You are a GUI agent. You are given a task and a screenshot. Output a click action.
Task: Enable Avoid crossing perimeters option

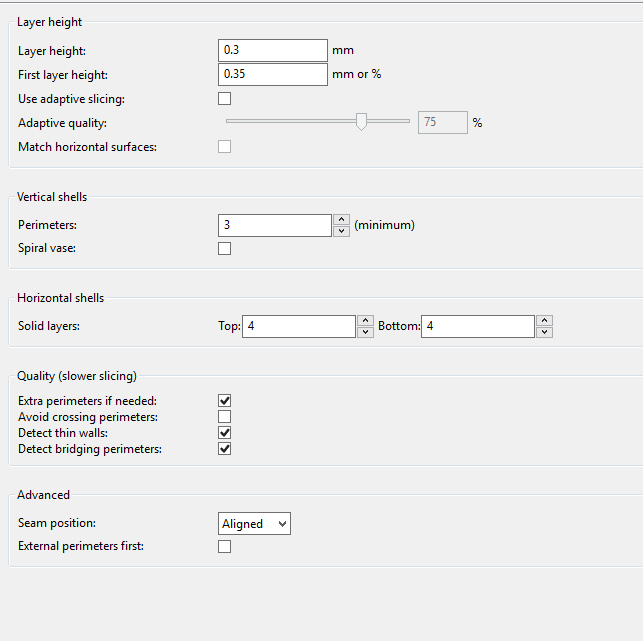pyautogui.click(x=224, y=417)
